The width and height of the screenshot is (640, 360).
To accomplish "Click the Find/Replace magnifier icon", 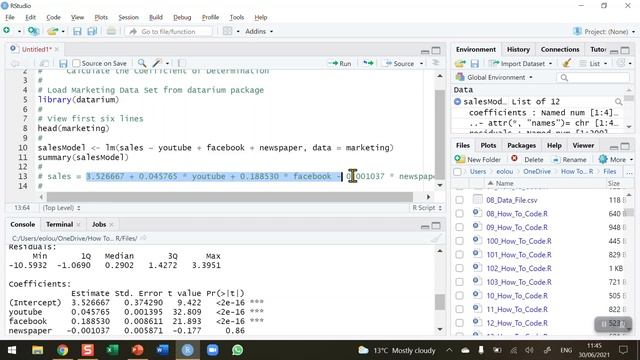I will (x=142, y=63).
